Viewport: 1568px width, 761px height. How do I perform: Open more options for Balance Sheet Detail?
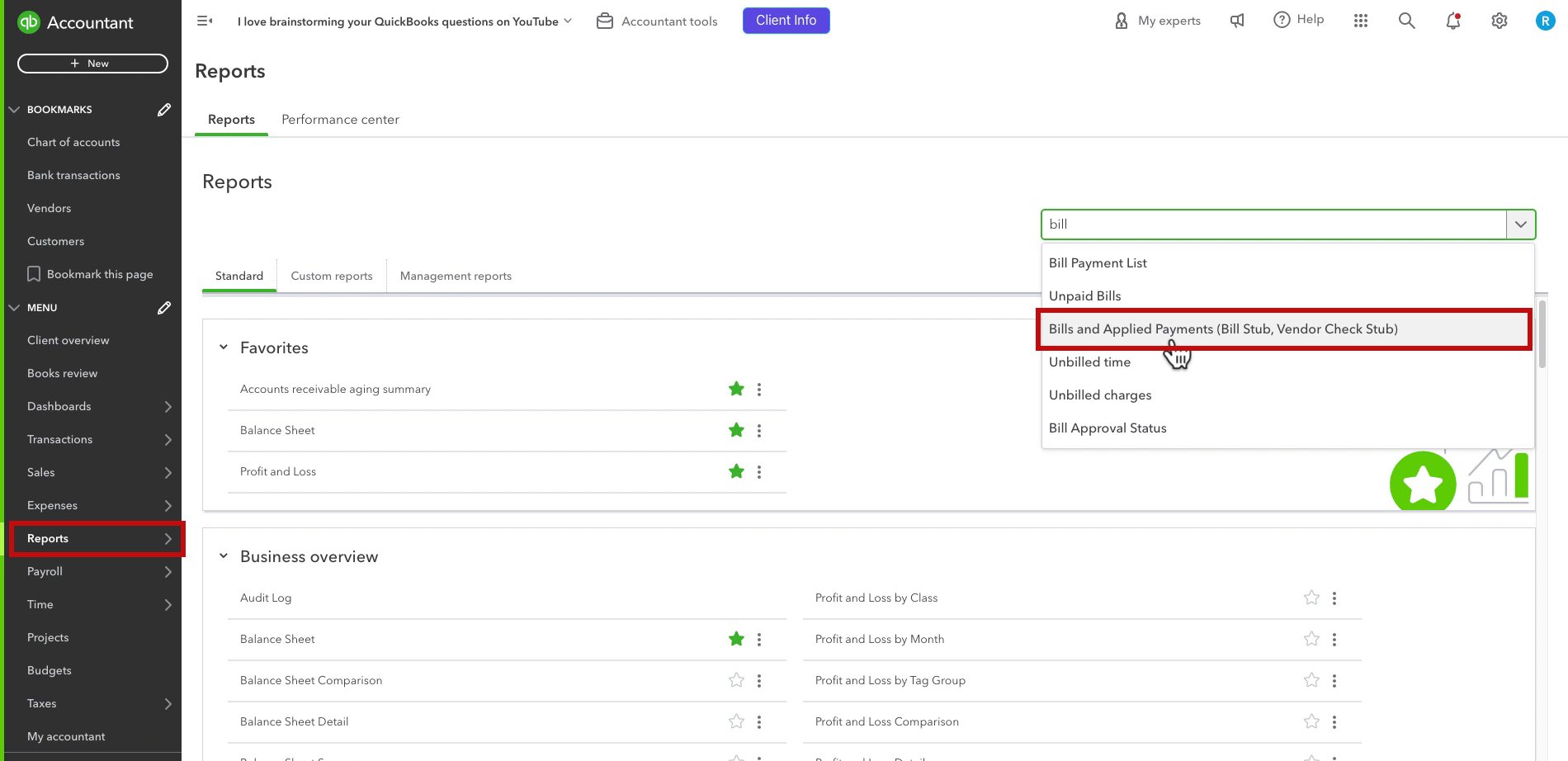point(759,722)
